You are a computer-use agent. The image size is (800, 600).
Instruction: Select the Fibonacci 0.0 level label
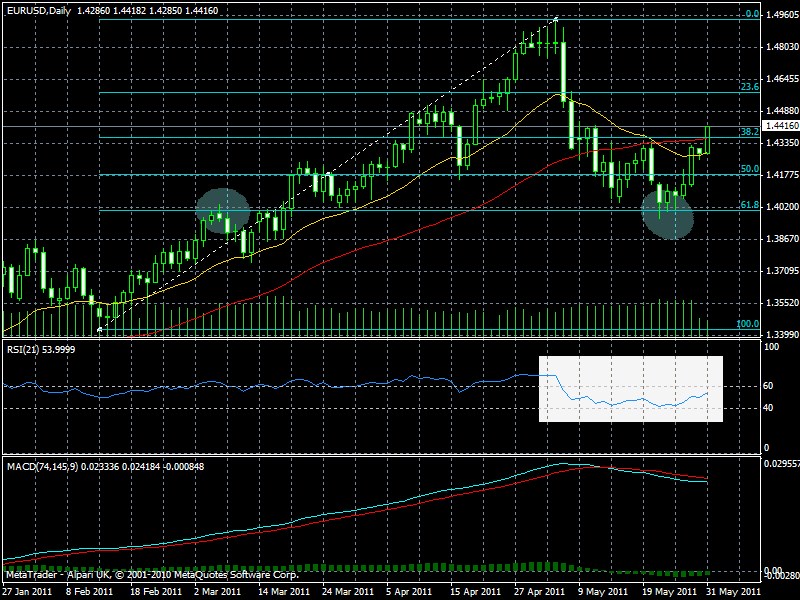point(752,14)
